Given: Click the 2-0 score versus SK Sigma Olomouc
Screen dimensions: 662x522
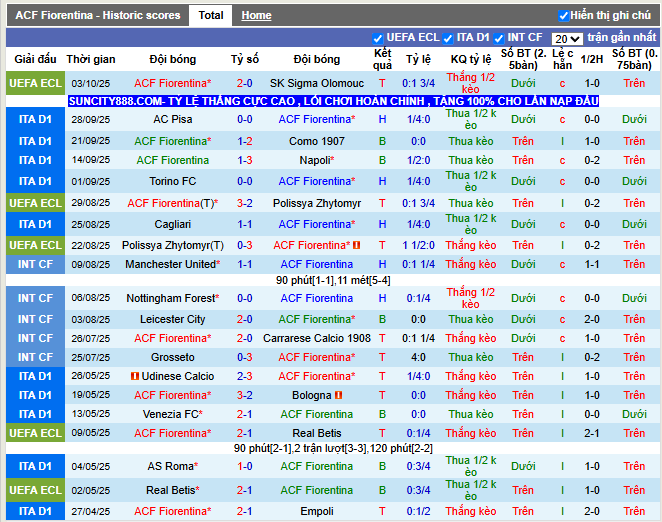Looking at the screenshot, I should [244, 83].
